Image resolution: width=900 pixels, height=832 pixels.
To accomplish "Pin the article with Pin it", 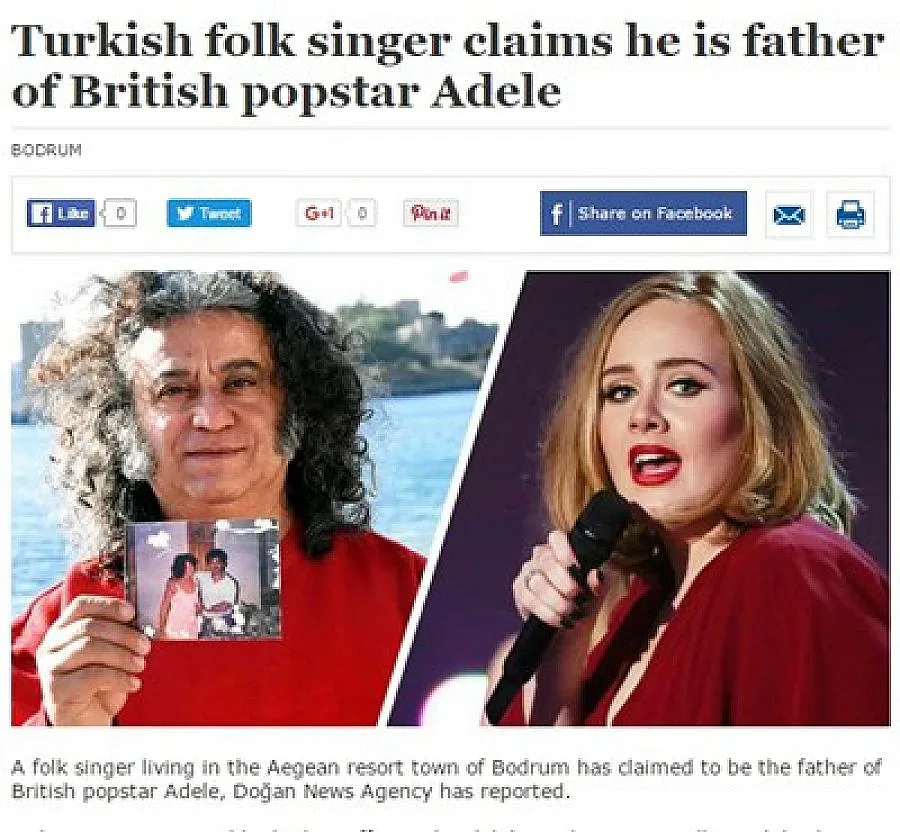I will coord(430,213).
